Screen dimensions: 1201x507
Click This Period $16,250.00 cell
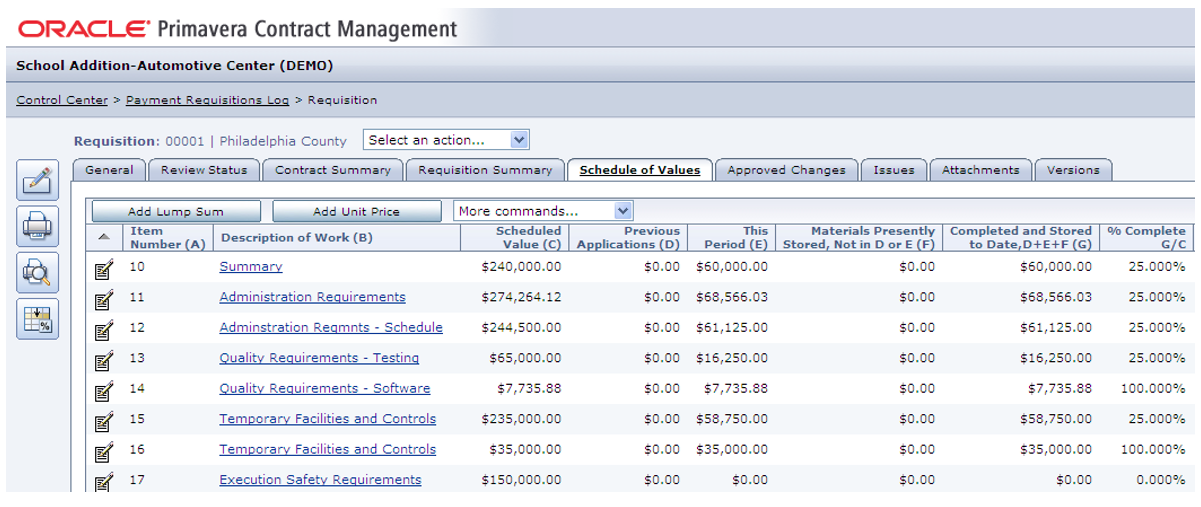(732, 358)
